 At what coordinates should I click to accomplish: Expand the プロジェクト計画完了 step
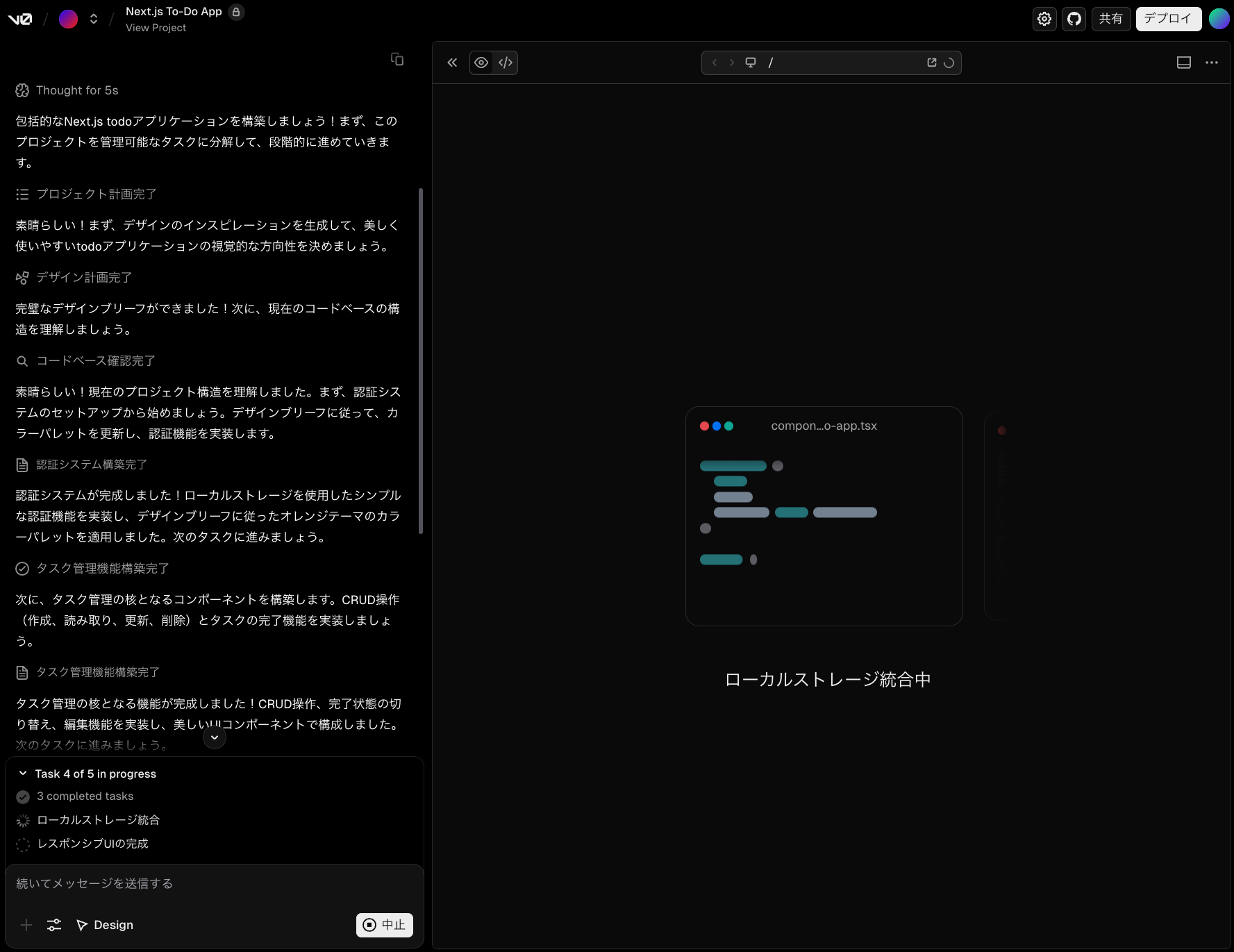tap(86, 194)
